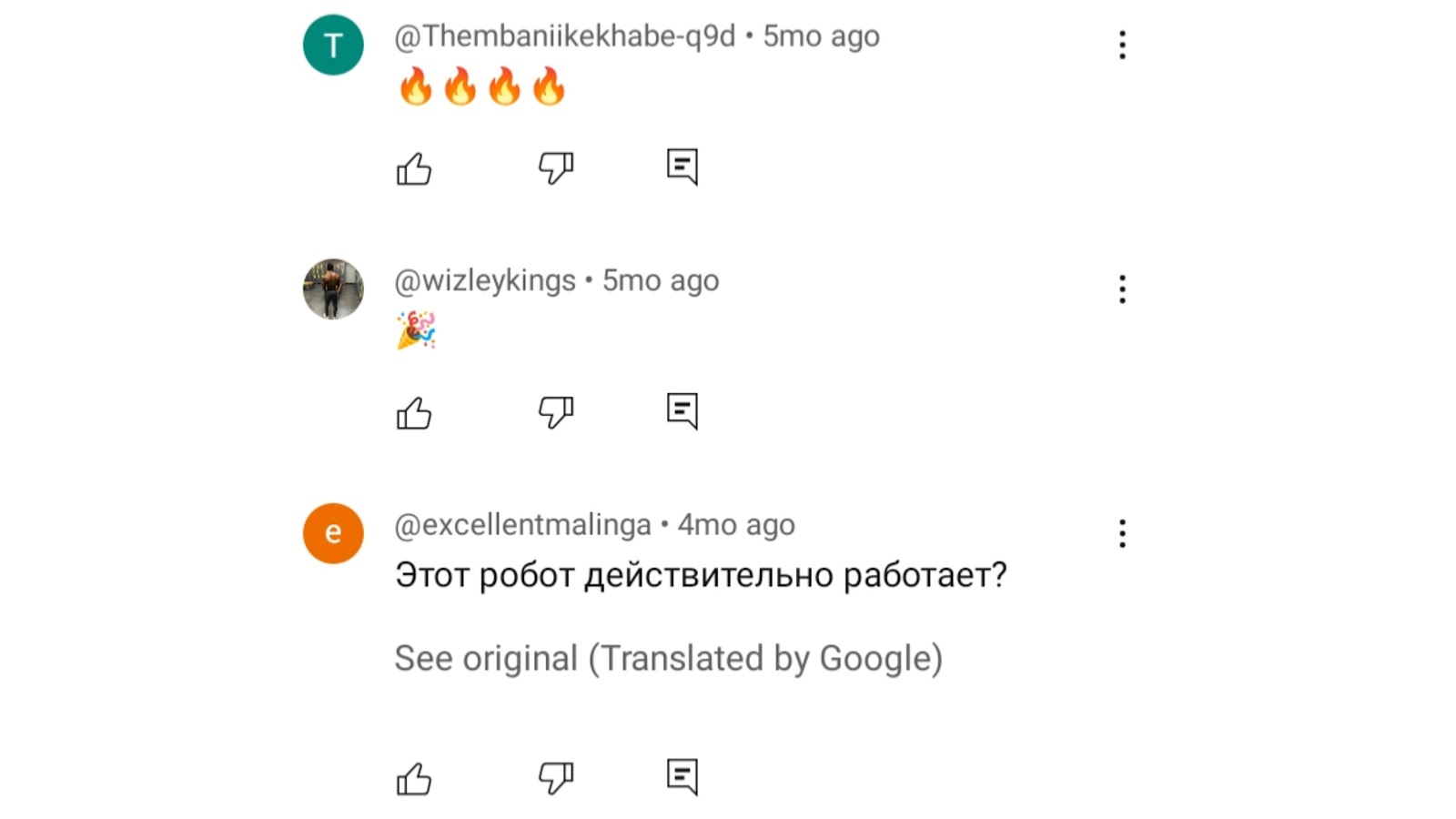The image size is (1456, 819).
Task: Click @wizleykings' profile photo
Action: (333, 289)
